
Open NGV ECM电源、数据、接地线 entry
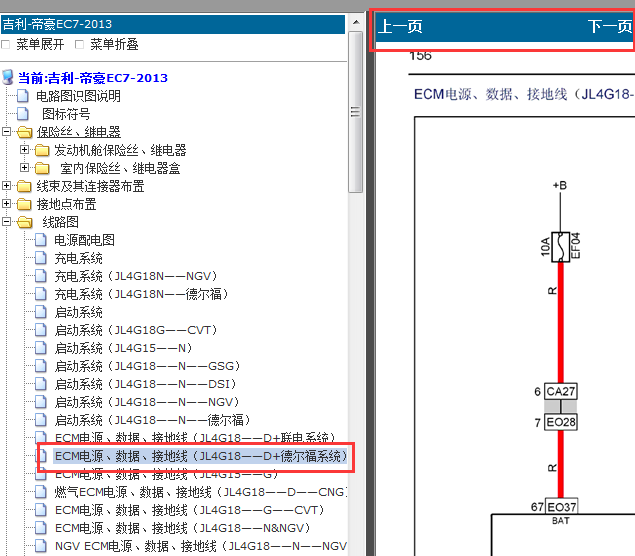coord(201,546)
